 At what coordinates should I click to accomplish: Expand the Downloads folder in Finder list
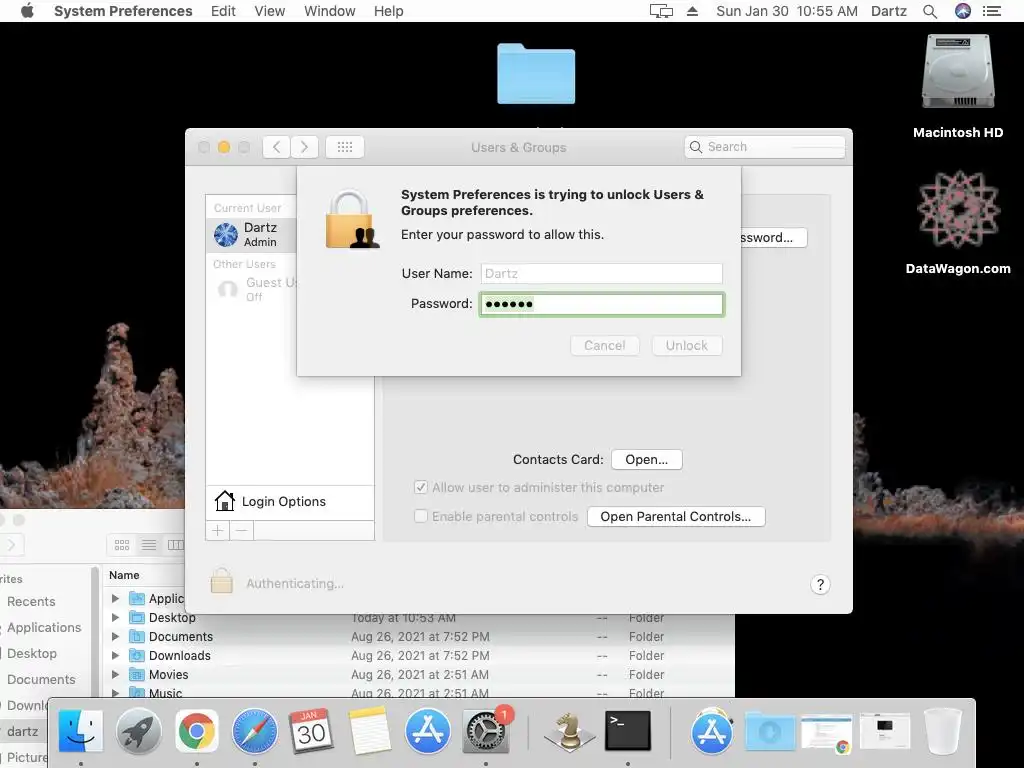coord(116,655)
